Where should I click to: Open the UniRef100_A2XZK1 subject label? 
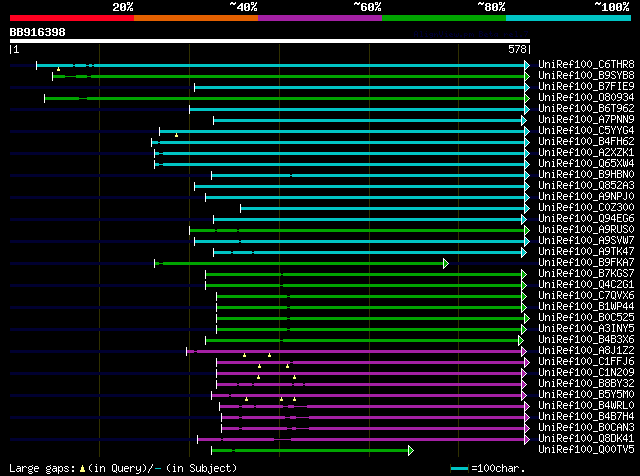586,153
